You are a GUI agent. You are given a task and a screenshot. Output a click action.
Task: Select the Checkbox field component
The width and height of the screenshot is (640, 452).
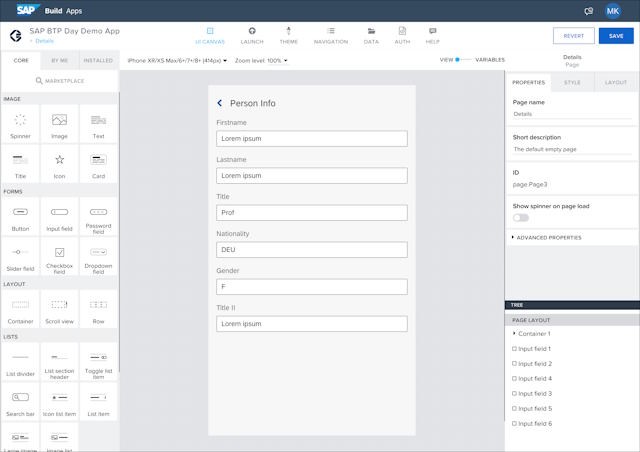(x=59, y=253)
